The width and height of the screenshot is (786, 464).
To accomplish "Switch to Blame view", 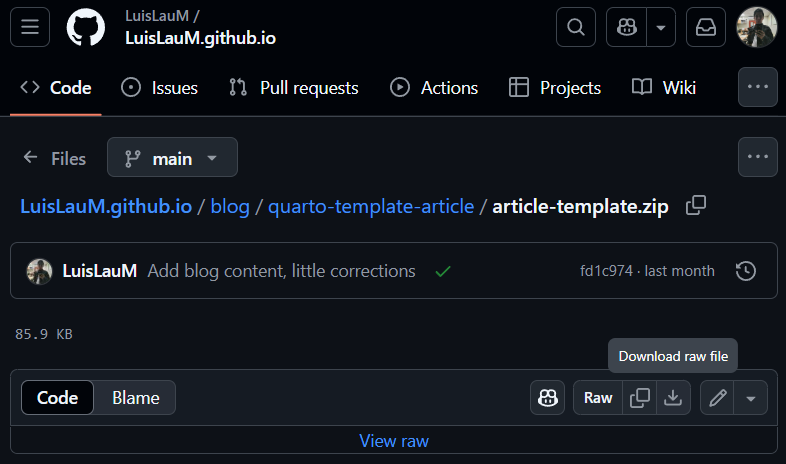I will point(136,398).
